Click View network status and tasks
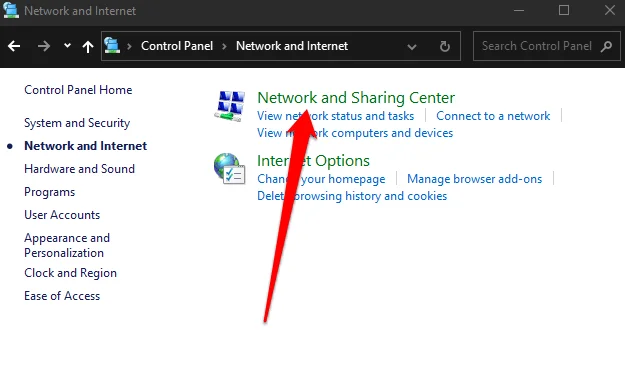Screen dimensions: 625x381 (x=335, y=116)
